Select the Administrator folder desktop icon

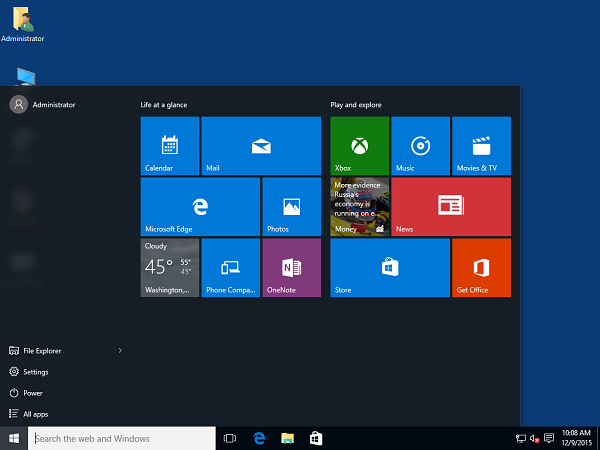pyautogui.click(x=23, y=24)
